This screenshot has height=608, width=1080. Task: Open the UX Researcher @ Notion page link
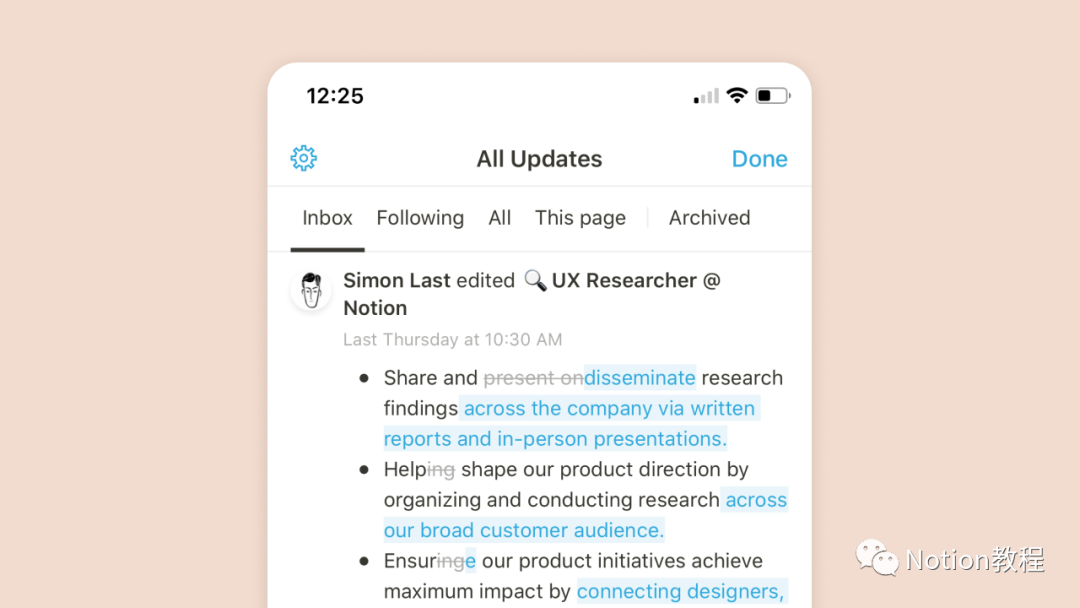(x=635, y=281)
